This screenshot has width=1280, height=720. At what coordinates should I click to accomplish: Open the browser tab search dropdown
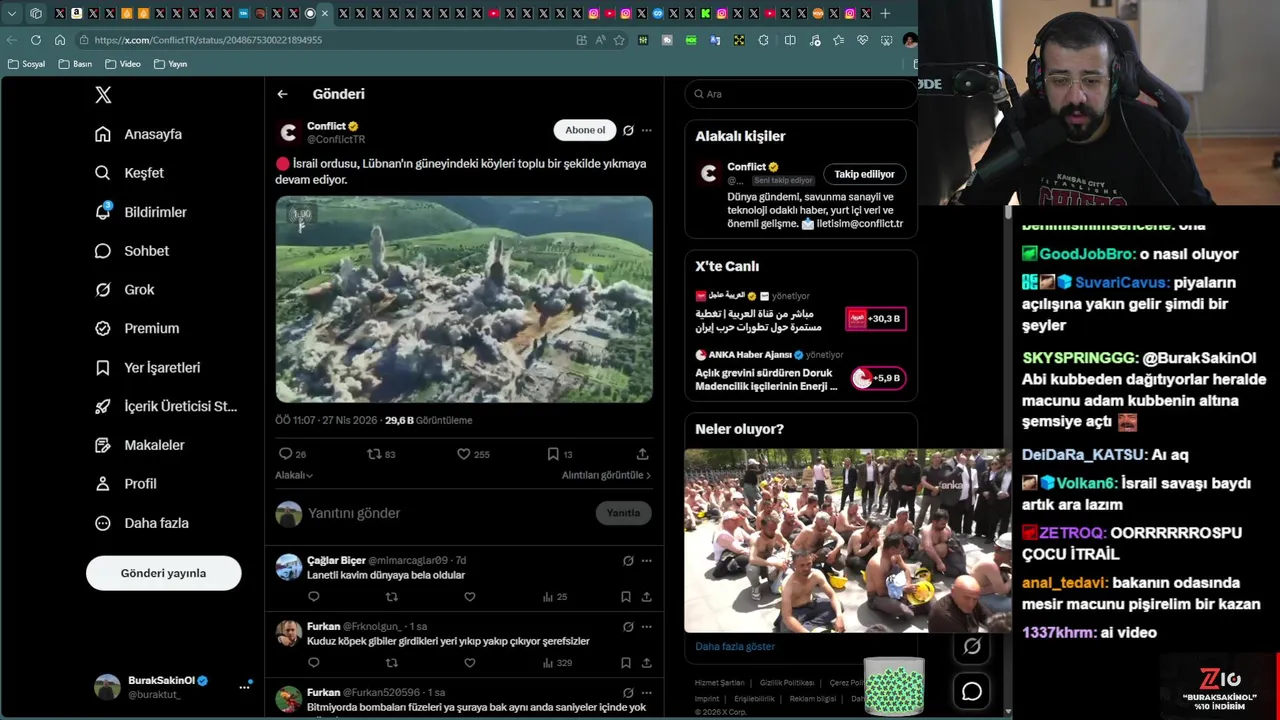(x=12, y=14)
